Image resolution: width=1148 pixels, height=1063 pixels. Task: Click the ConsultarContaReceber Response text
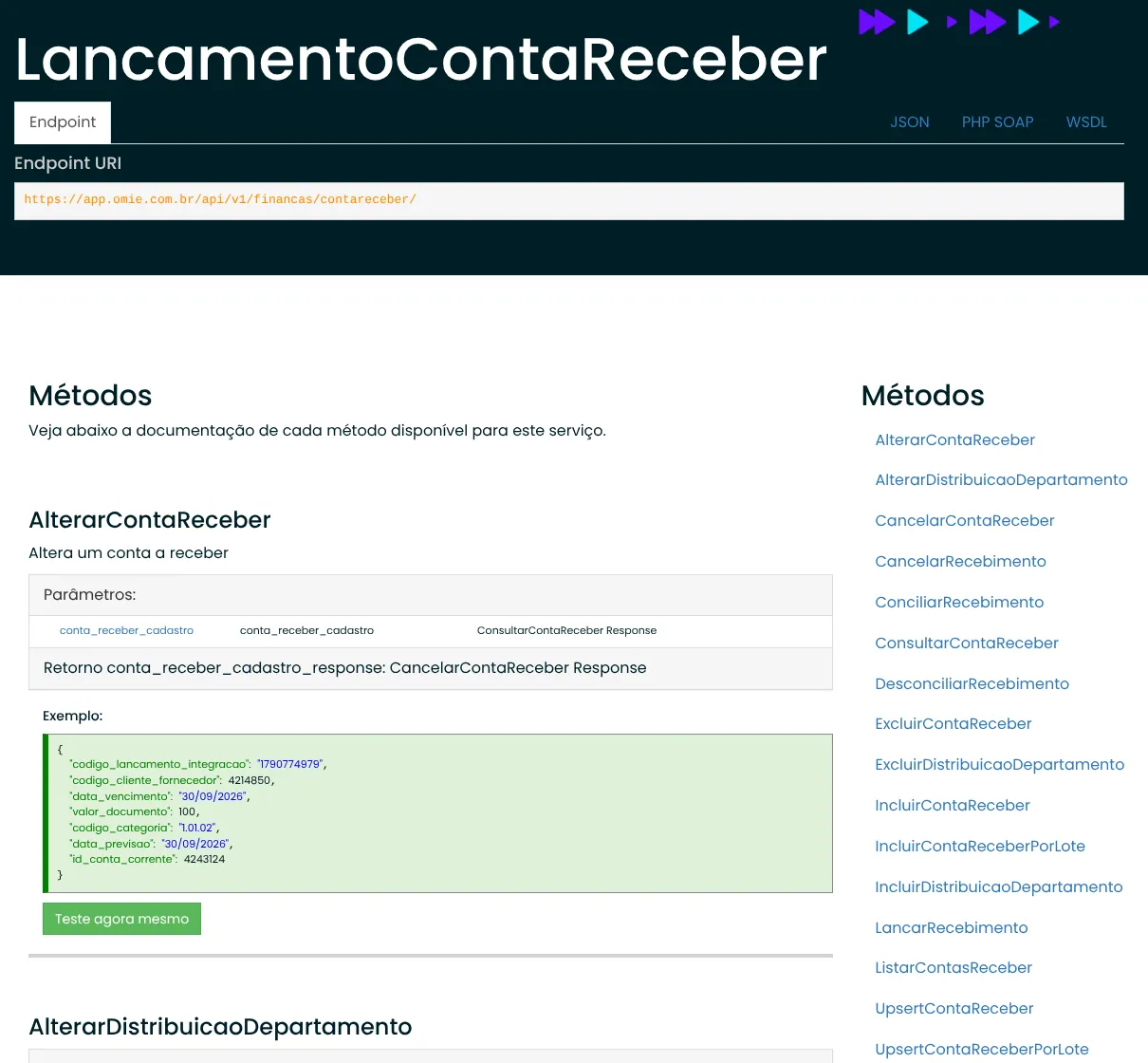[x=566, y=630]
